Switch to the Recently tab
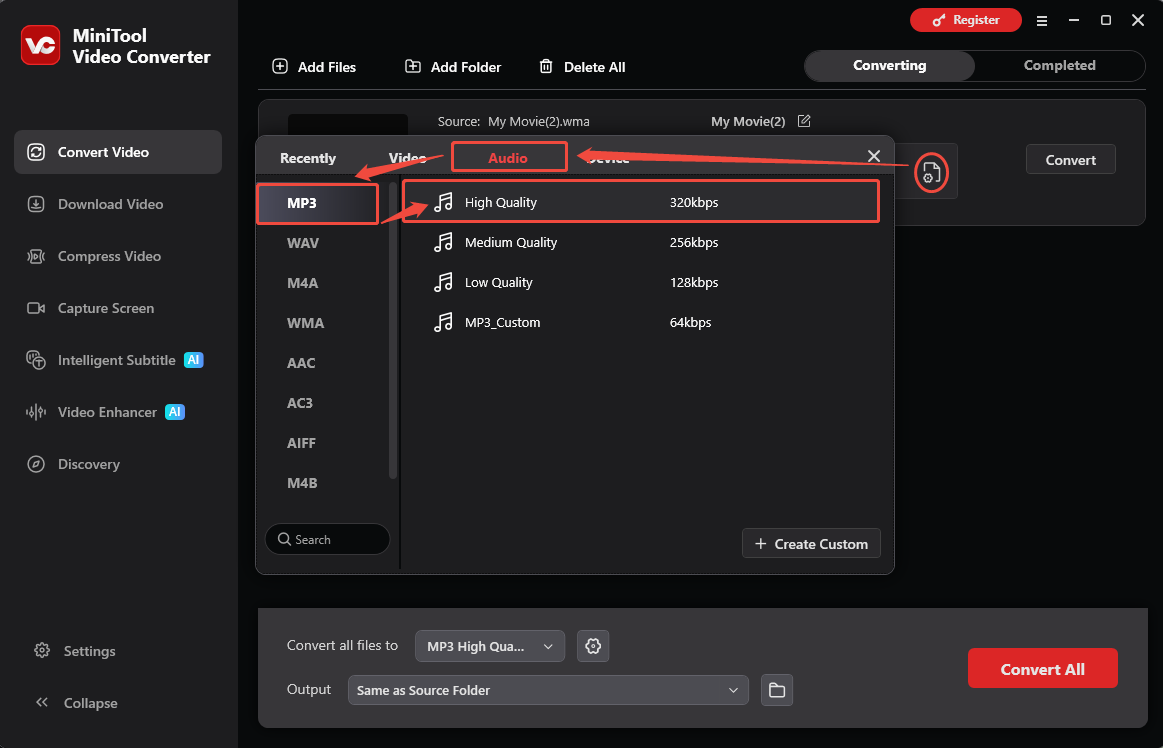 point(308,158)
